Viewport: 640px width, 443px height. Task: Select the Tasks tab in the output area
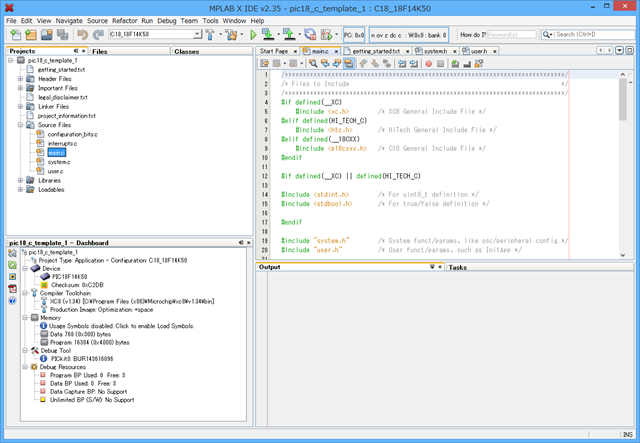(x=457, y=267)
